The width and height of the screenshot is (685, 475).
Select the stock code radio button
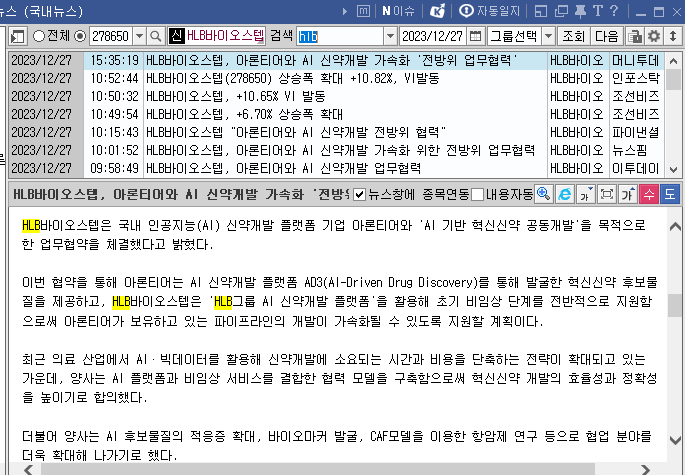80,36
